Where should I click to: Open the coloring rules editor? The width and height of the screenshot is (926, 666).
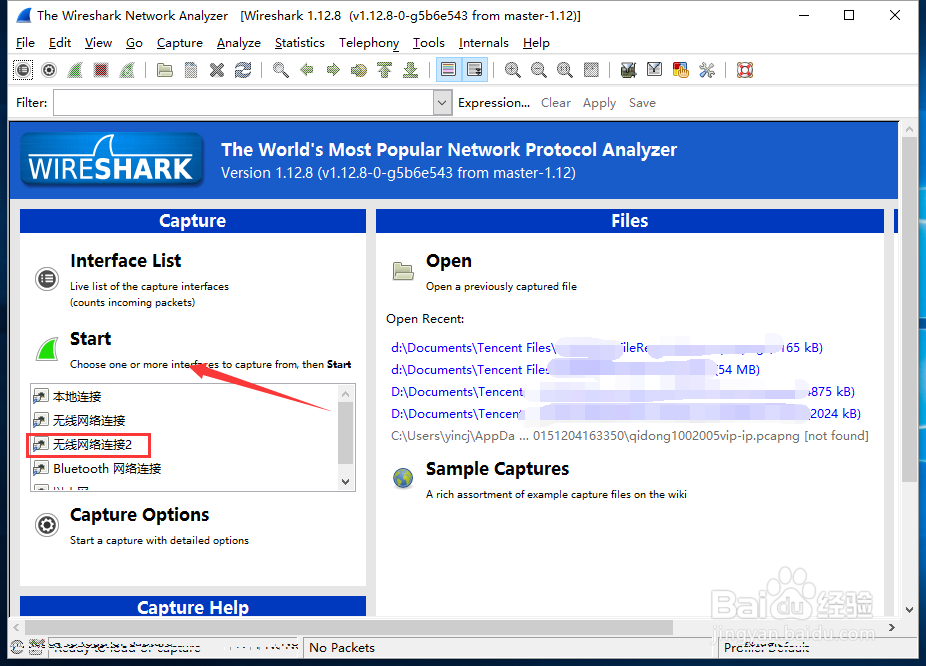click(680, 70)
